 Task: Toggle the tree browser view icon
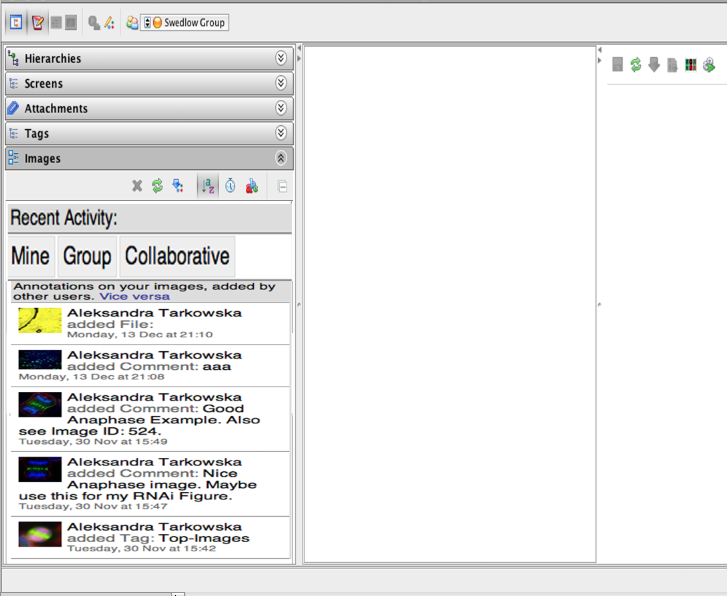point(16,22)
